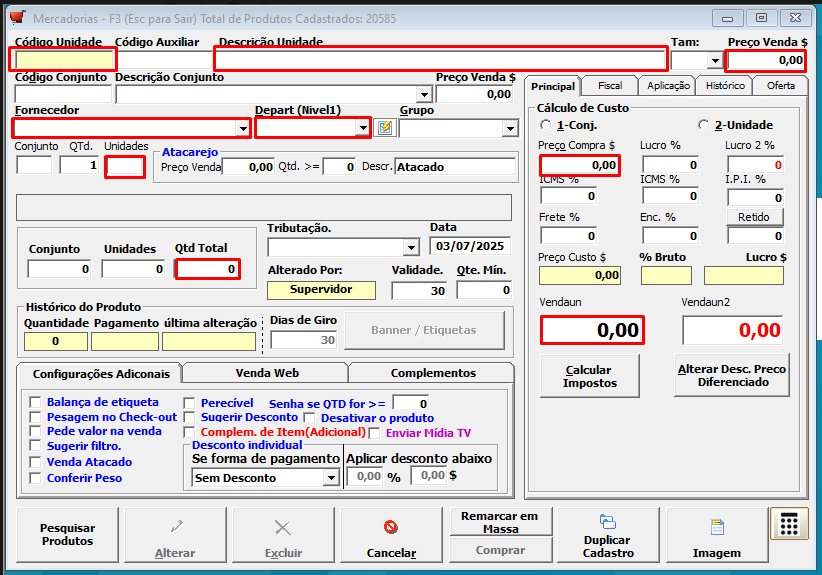Click the Calcular Impostos button
822x575 pixels.
588,376
